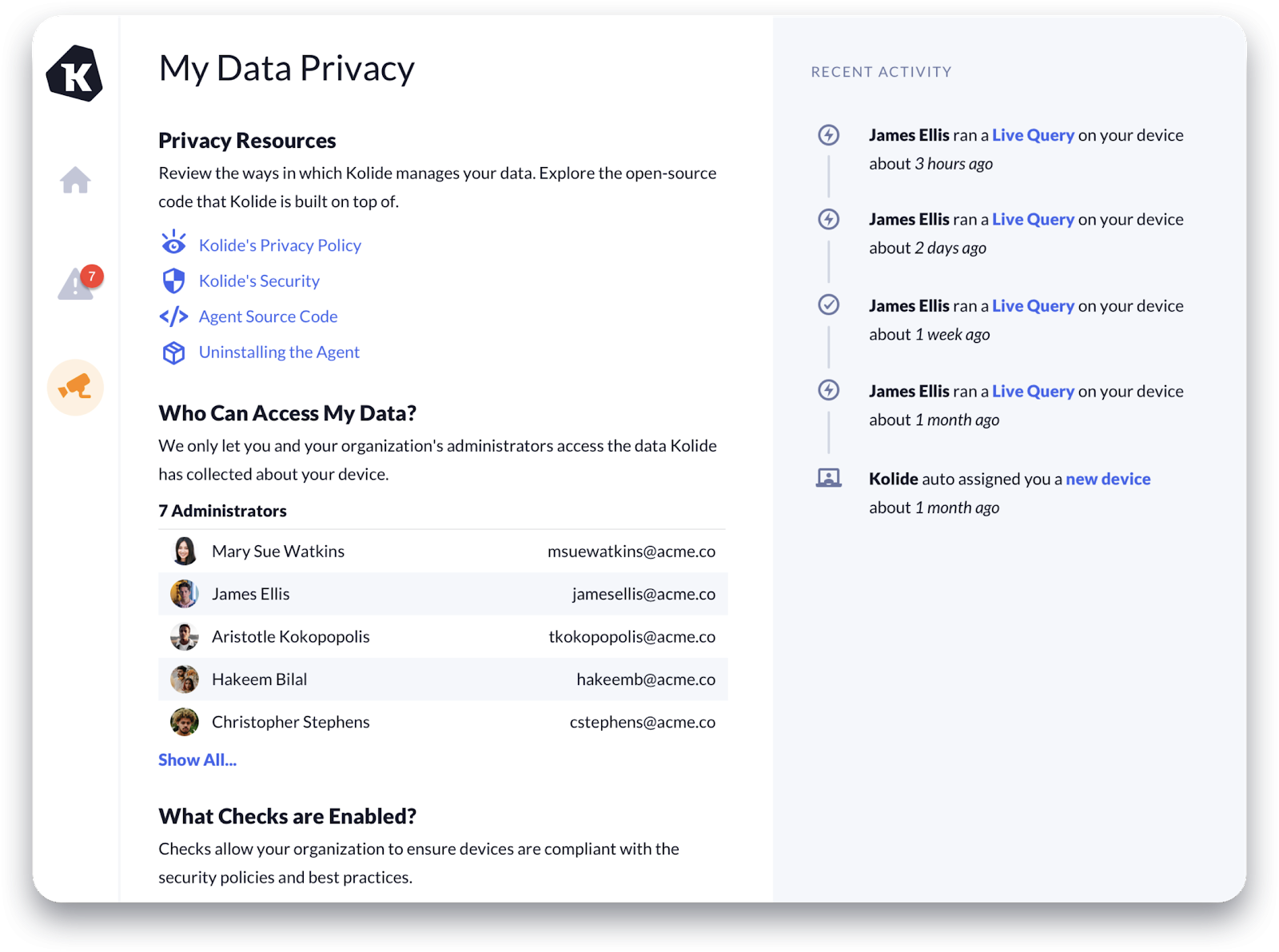Screen dimensions: 1279x952
Task: Open the new device link
Action: tap(1108, 479)
